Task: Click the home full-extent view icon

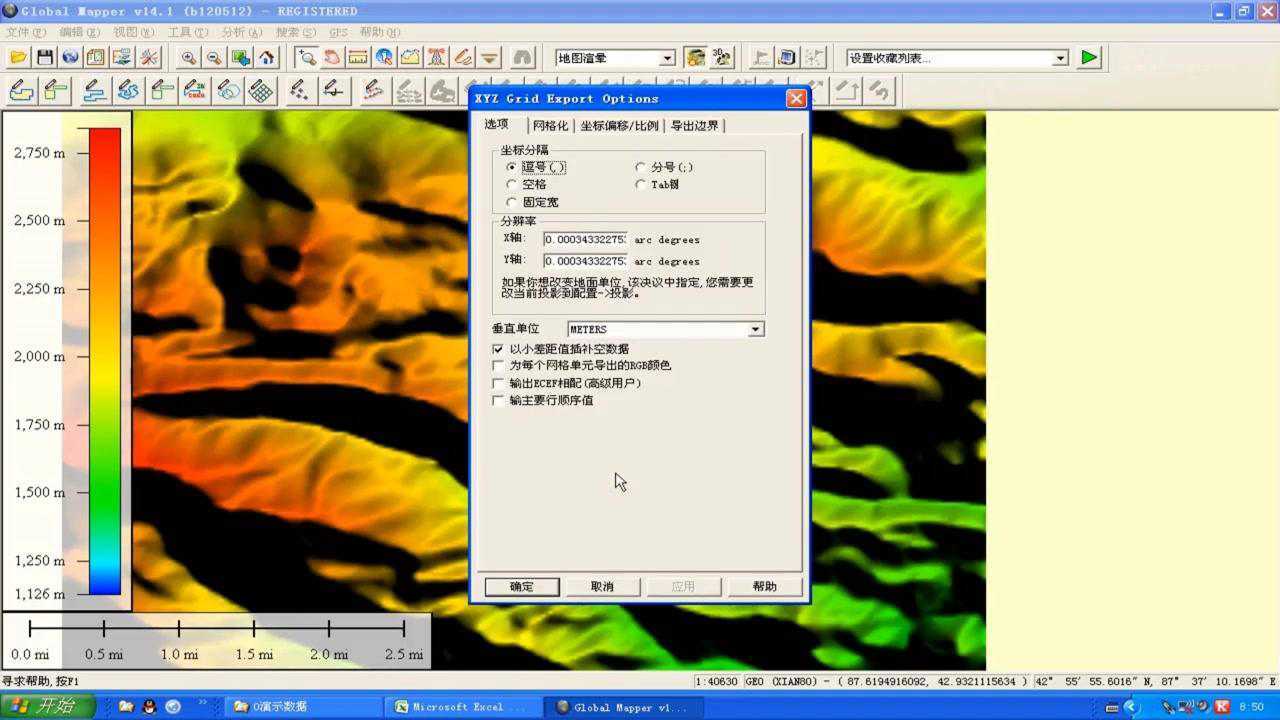Action: (266, 57)
